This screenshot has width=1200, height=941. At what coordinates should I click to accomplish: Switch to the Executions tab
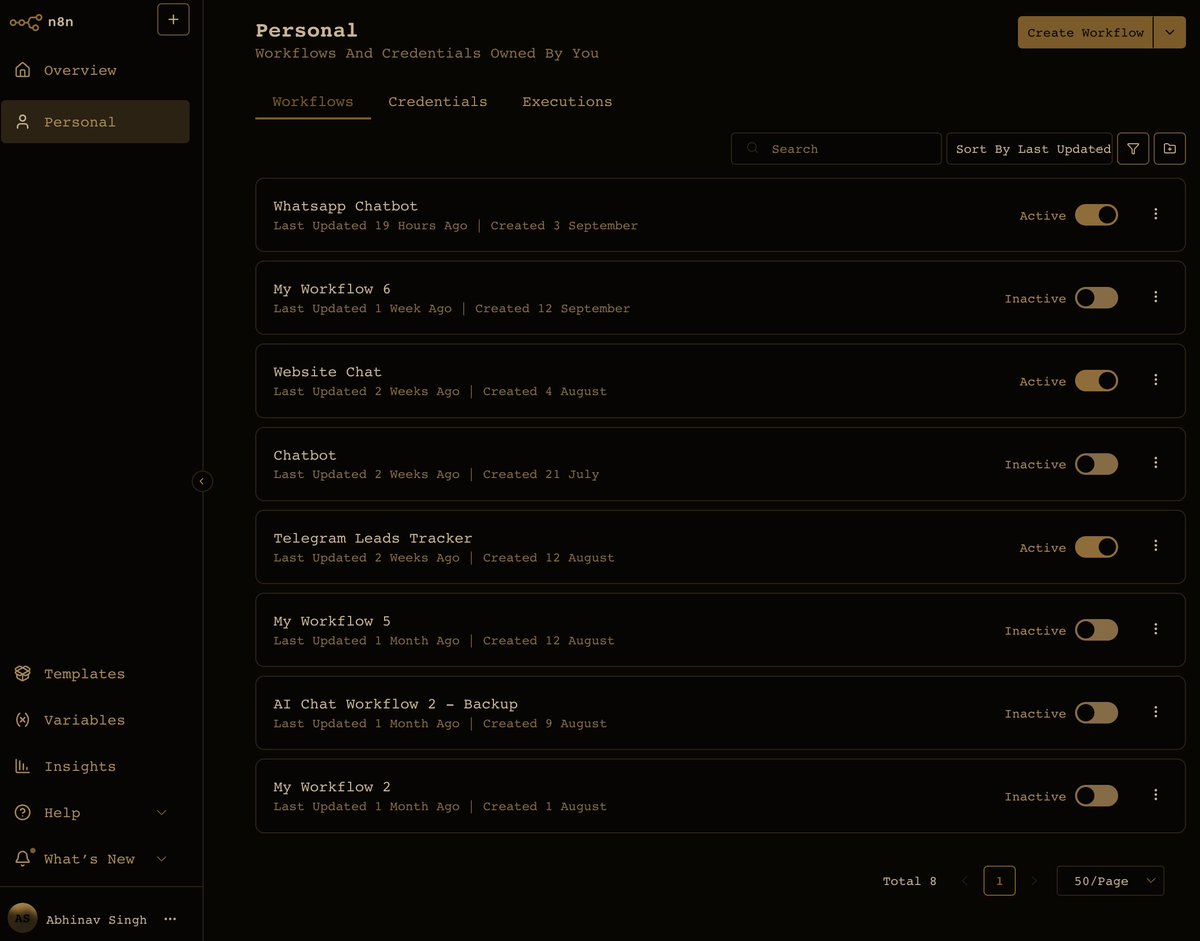click(567, 102)
